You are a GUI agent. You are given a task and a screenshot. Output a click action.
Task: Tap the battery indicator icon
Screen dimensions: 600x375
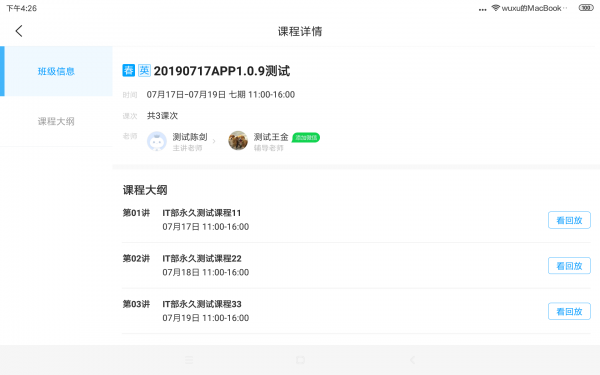586,8
